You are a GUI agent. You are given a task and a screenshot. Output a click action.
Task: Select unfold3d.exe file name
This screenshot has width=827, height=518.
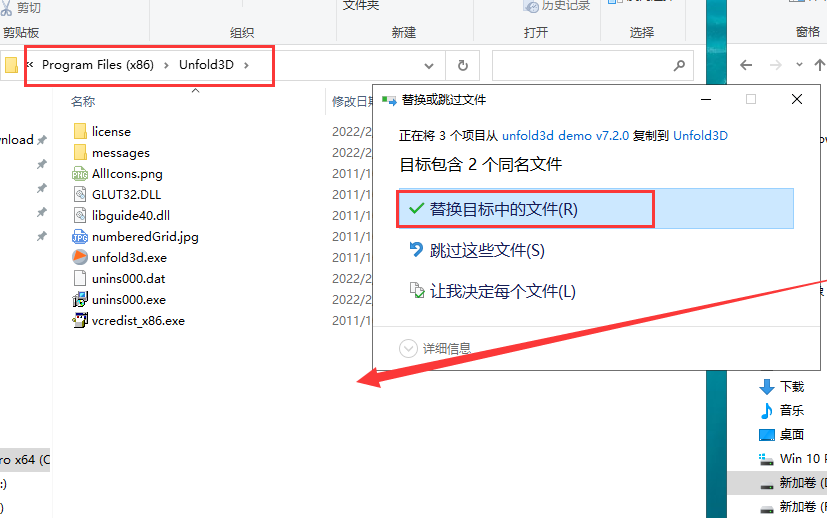tap(129, 257)
